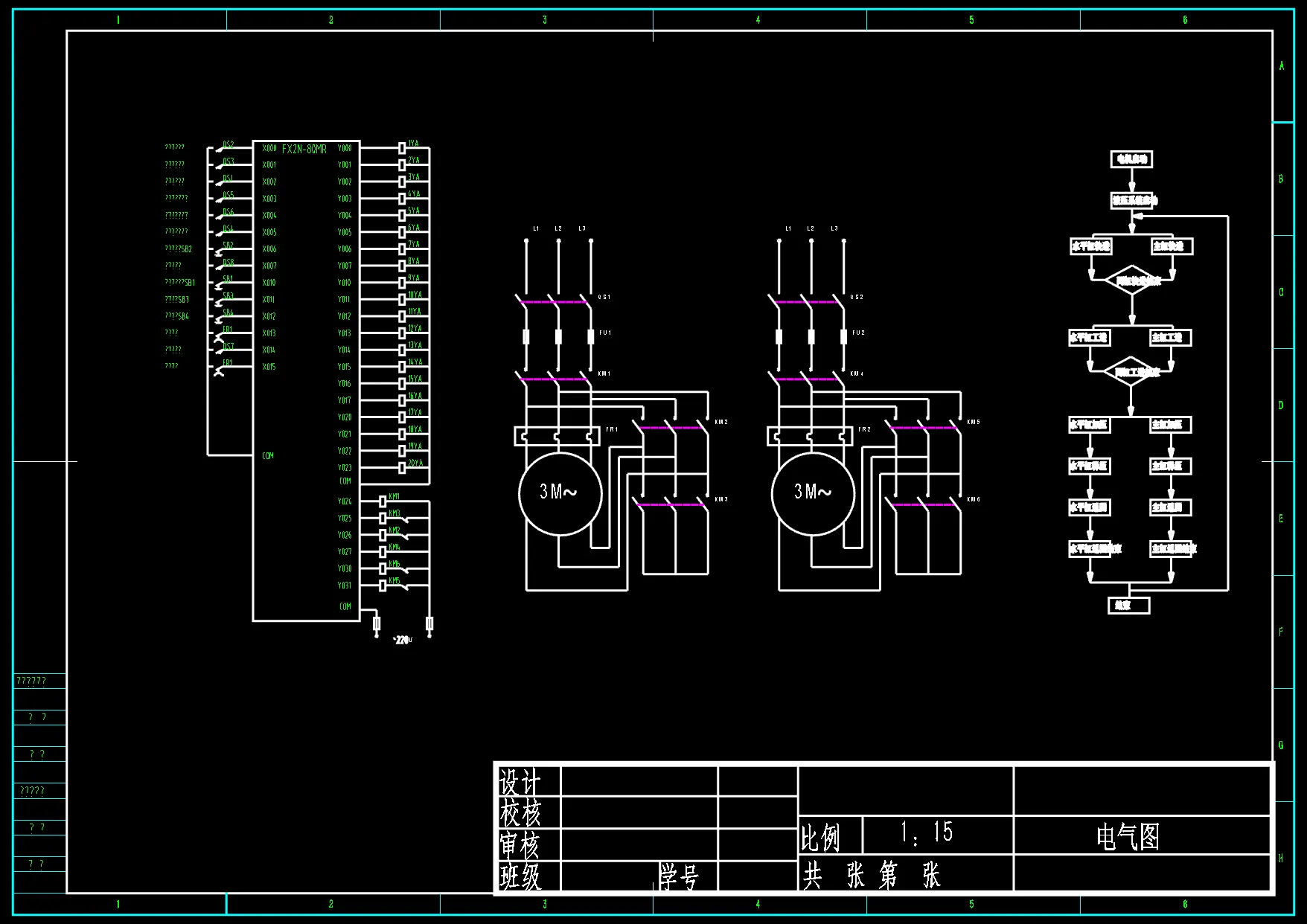Screen dimensions: 1307x924
Task: Click the Y031 output terminal label
Action: coord(345,585)
